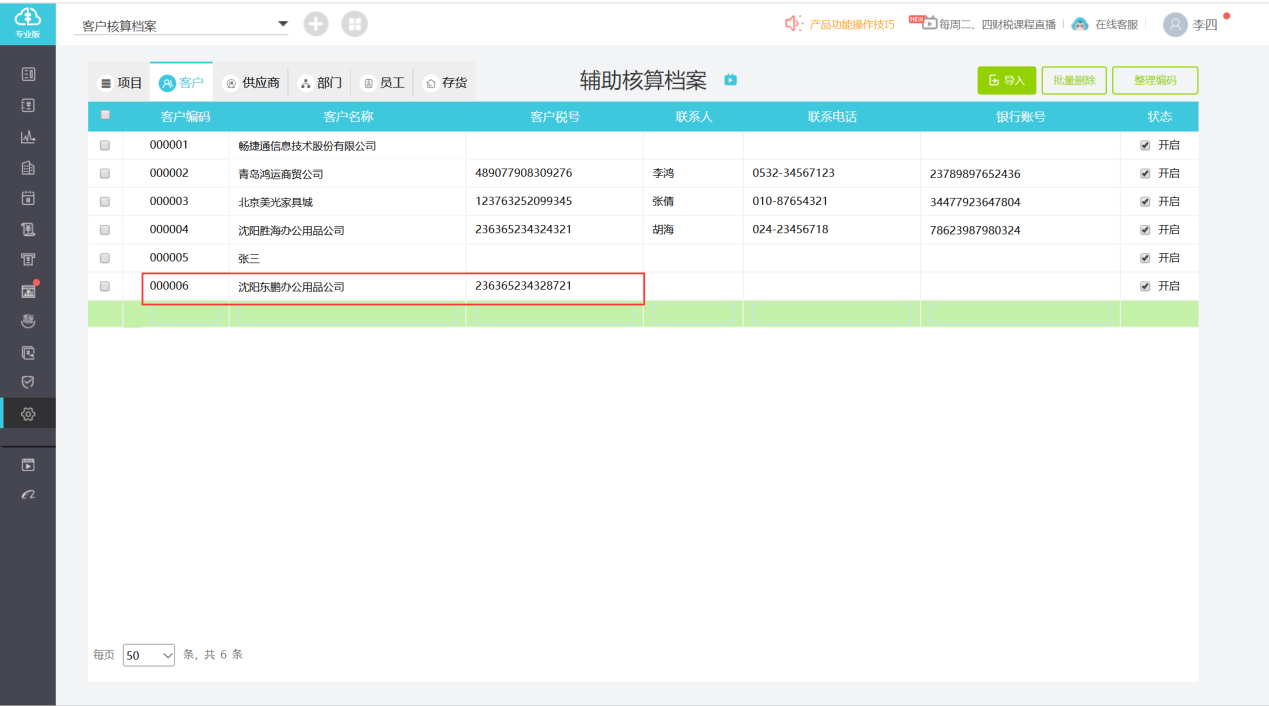This screenshot has height=706, width=1269.
Task: Switch to the 存货 tab
Action: pyautogui.click(x=445, y=83)
